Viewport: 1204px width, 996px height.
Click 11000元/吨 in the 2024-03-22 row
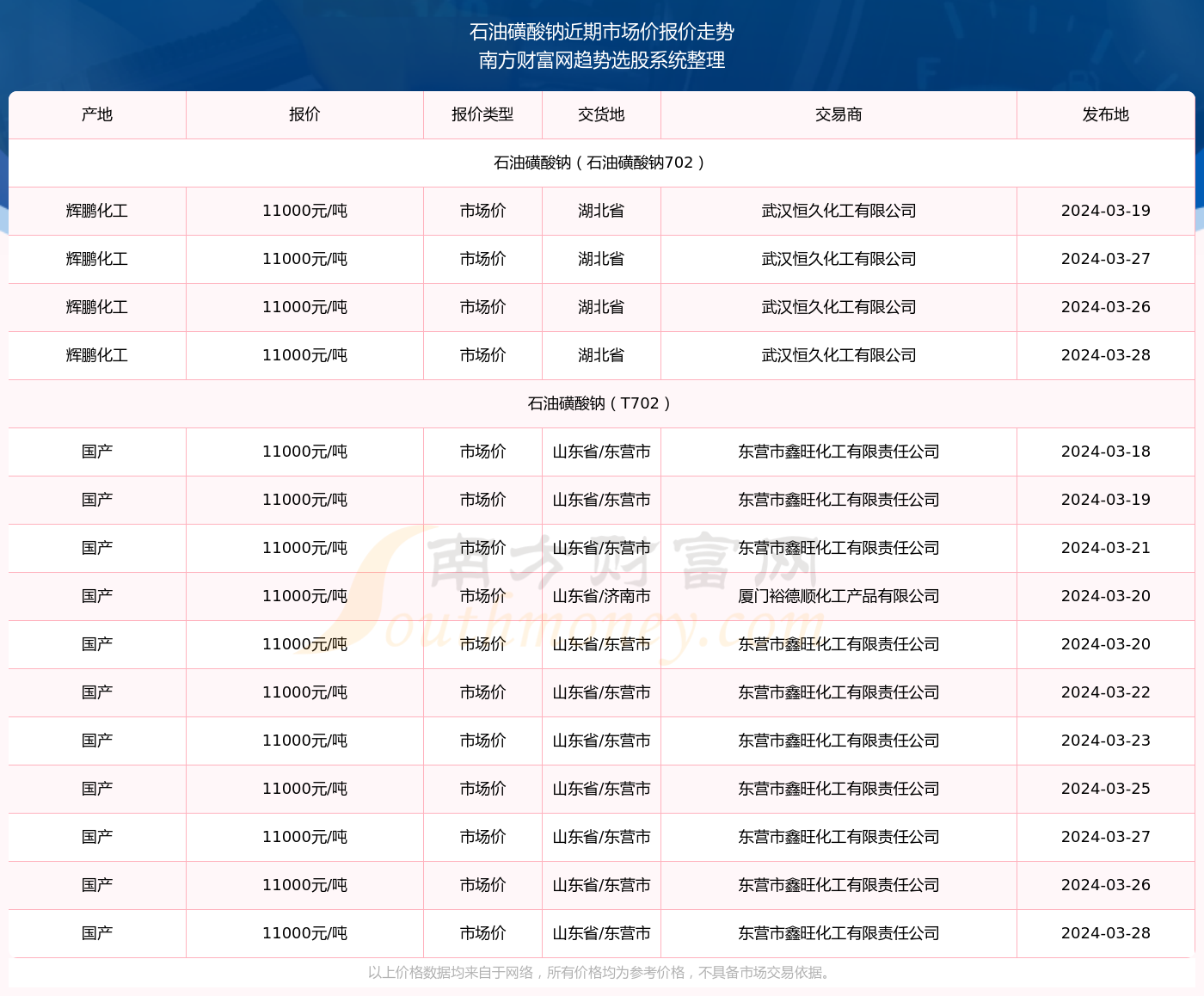pyautogui.click(x=304, y=692)
